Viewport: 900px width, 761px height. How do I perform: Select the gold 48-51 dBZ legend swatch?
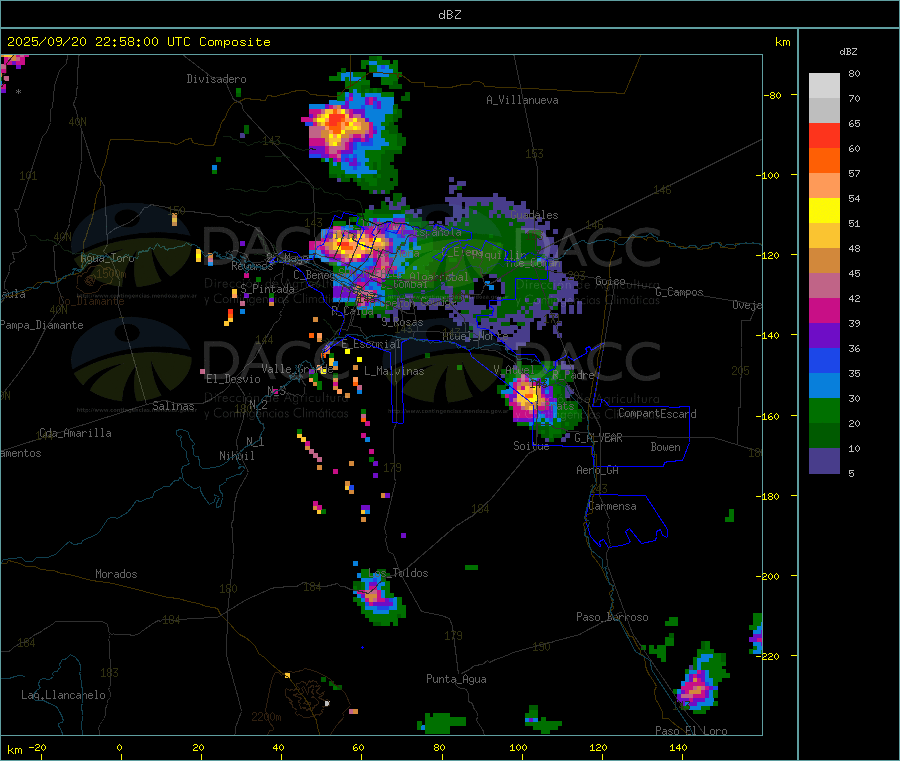[824, 236]
